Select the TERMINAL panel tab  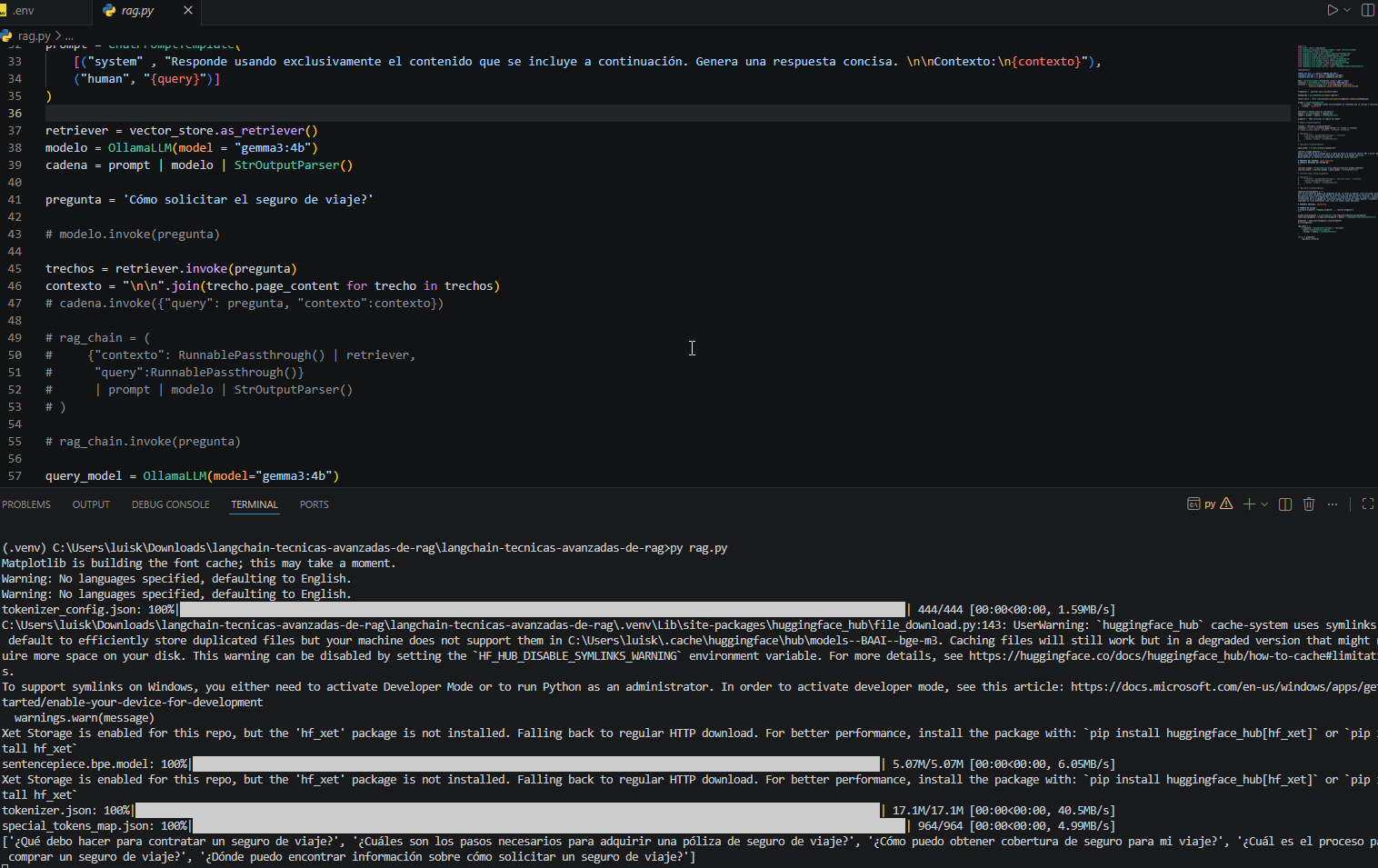pos(255,504)
